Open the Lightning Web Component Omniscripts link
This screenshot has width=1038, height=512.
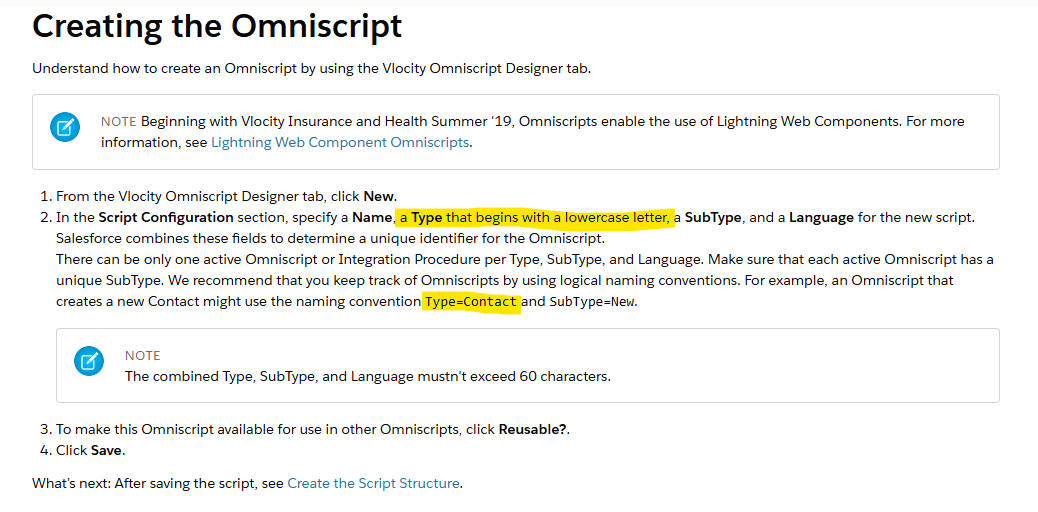click(x=340, y=142)
